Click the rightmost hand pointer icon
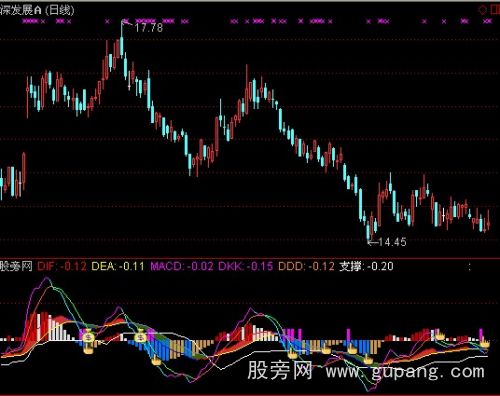The image size is (500, 396). pos(485,343)
